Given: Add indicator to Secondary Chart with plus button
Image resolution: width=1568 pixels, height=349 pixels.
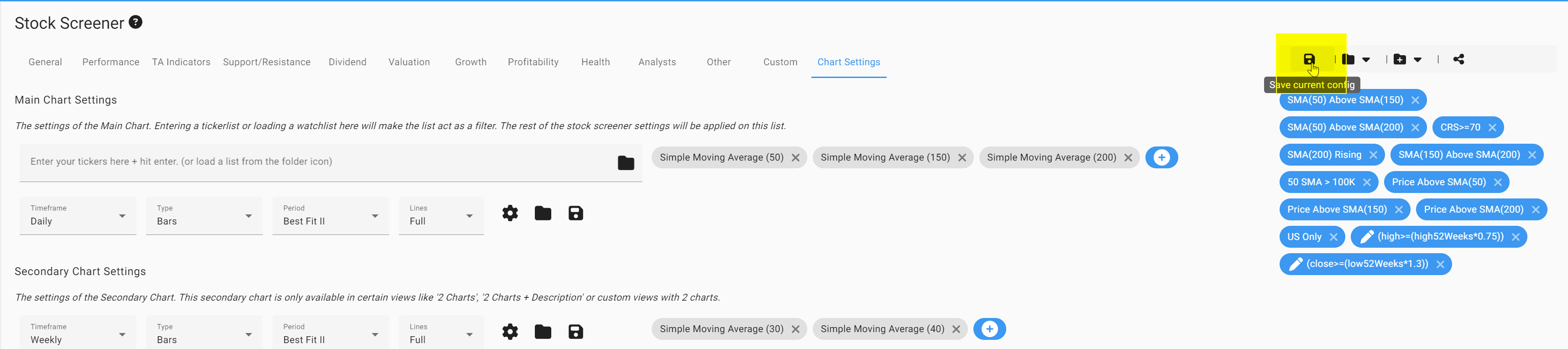Looking at the screenshot, I should click(x=989, y=329).
